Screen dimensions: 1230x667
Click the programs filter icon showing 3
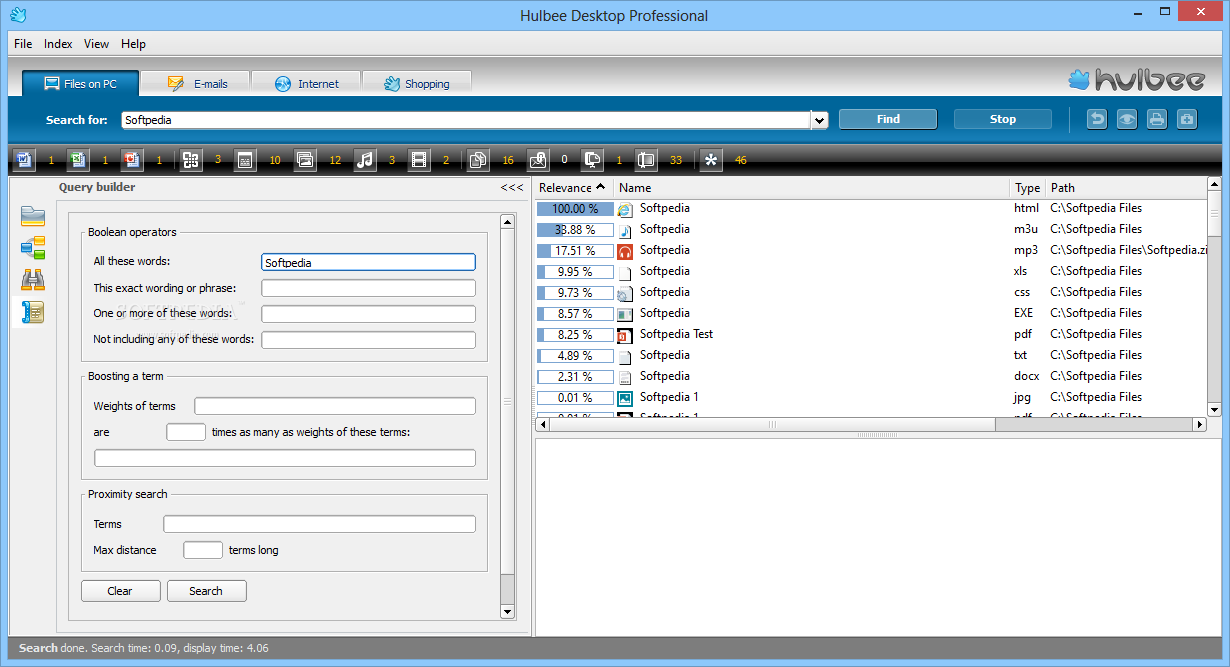191,160
